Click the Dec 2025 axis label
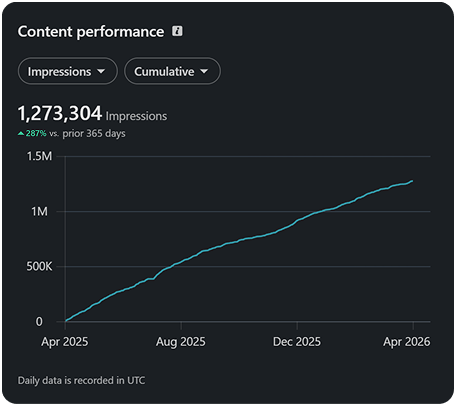Screen dimensions: 456x406 (x=297, y=342)
